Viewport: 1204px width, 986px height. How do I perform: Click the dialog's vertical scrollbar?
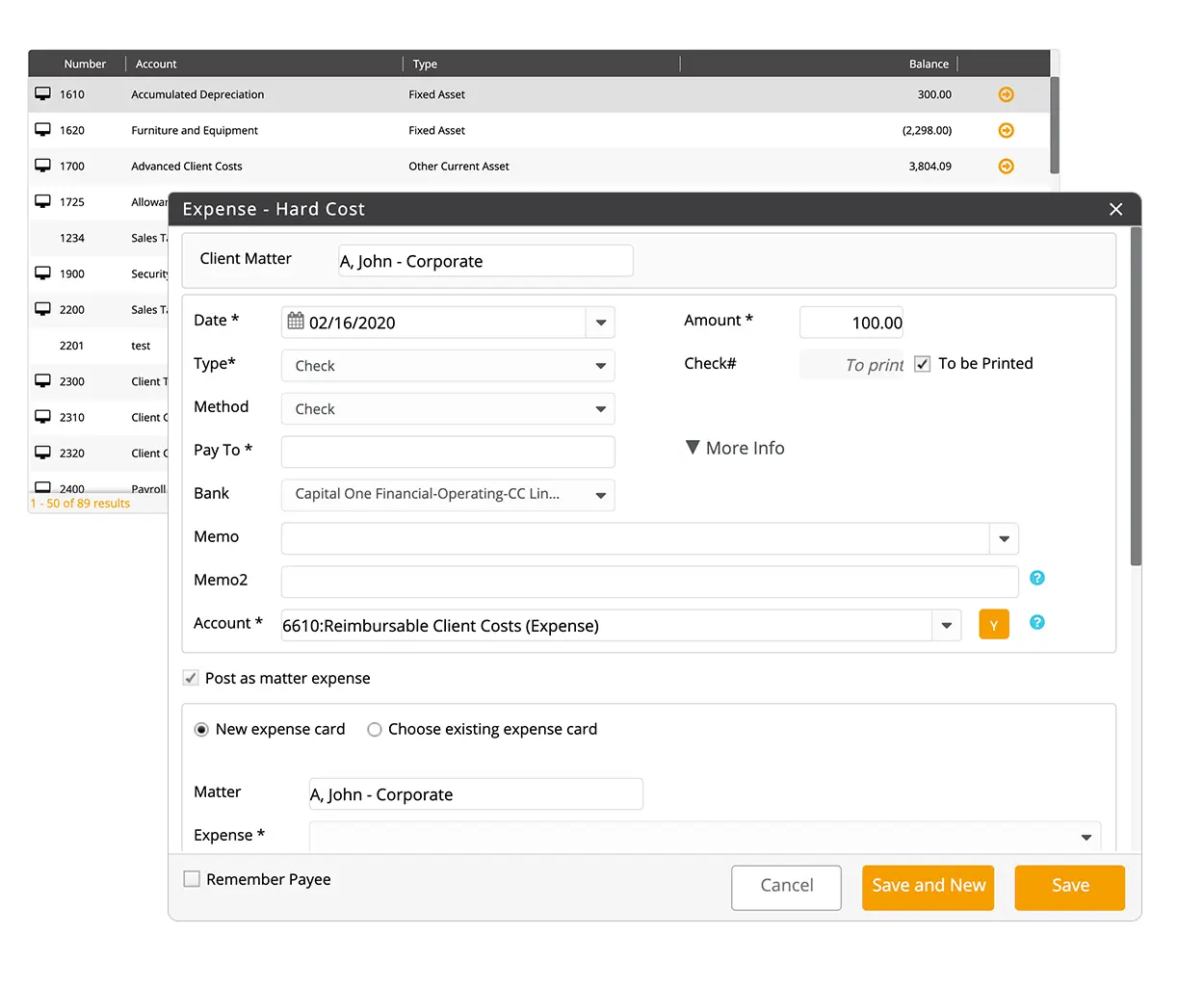click(1136, 396)
